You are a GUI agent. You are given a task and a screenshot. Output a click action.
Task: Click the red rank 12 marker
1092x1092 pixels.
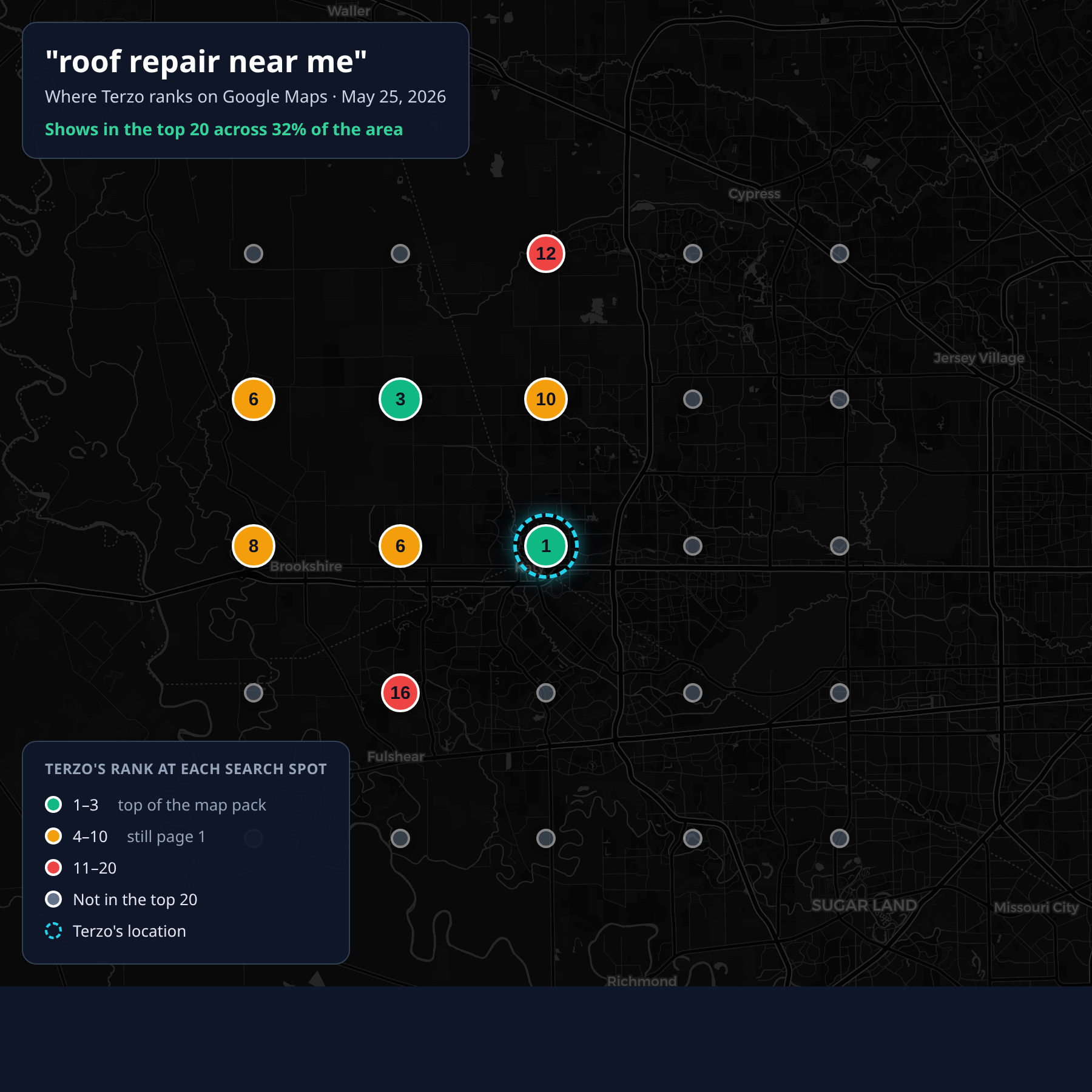coord(546,254)
